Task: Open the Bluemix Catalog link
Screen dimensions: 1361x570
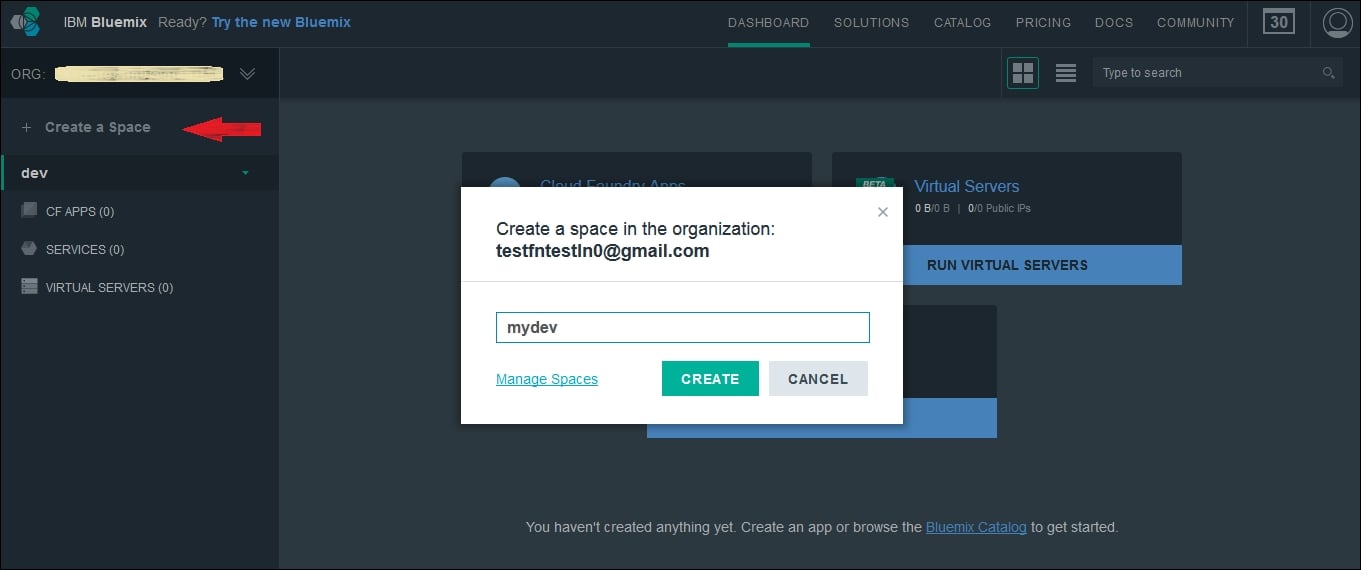Action: click(976, 527)
